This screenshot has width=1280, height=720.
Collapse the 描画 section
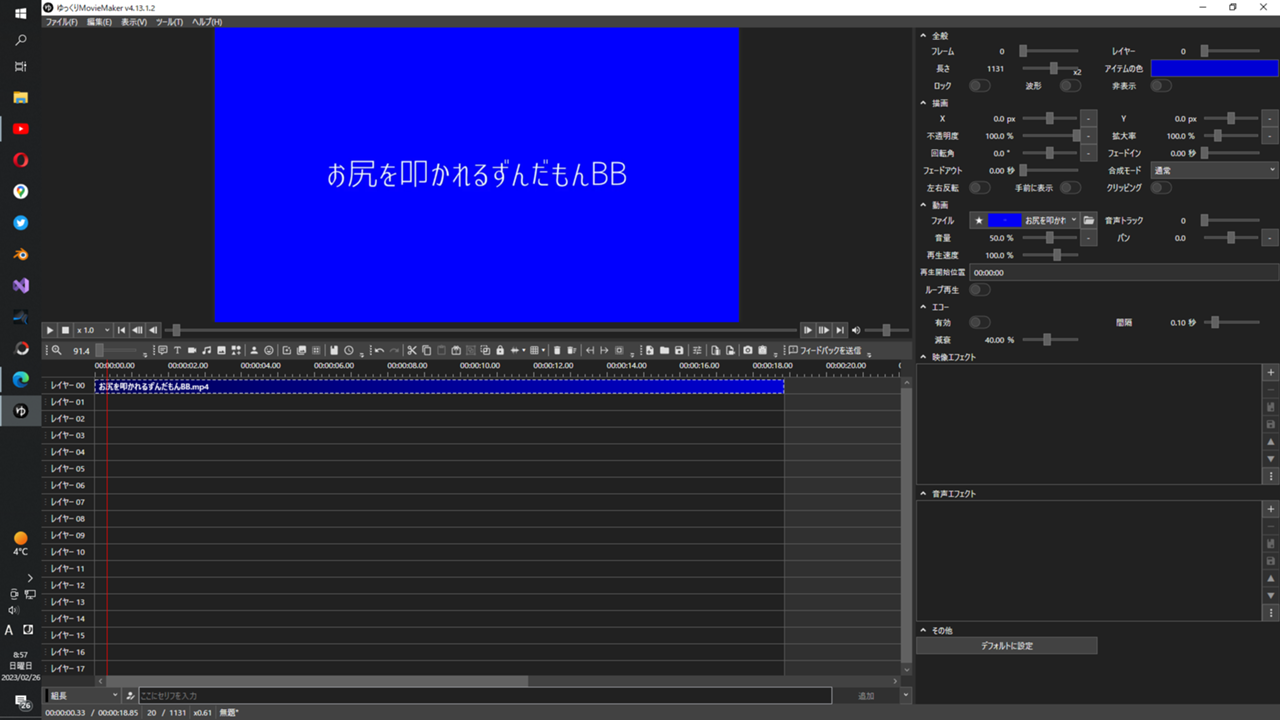[x=922, y=103]
